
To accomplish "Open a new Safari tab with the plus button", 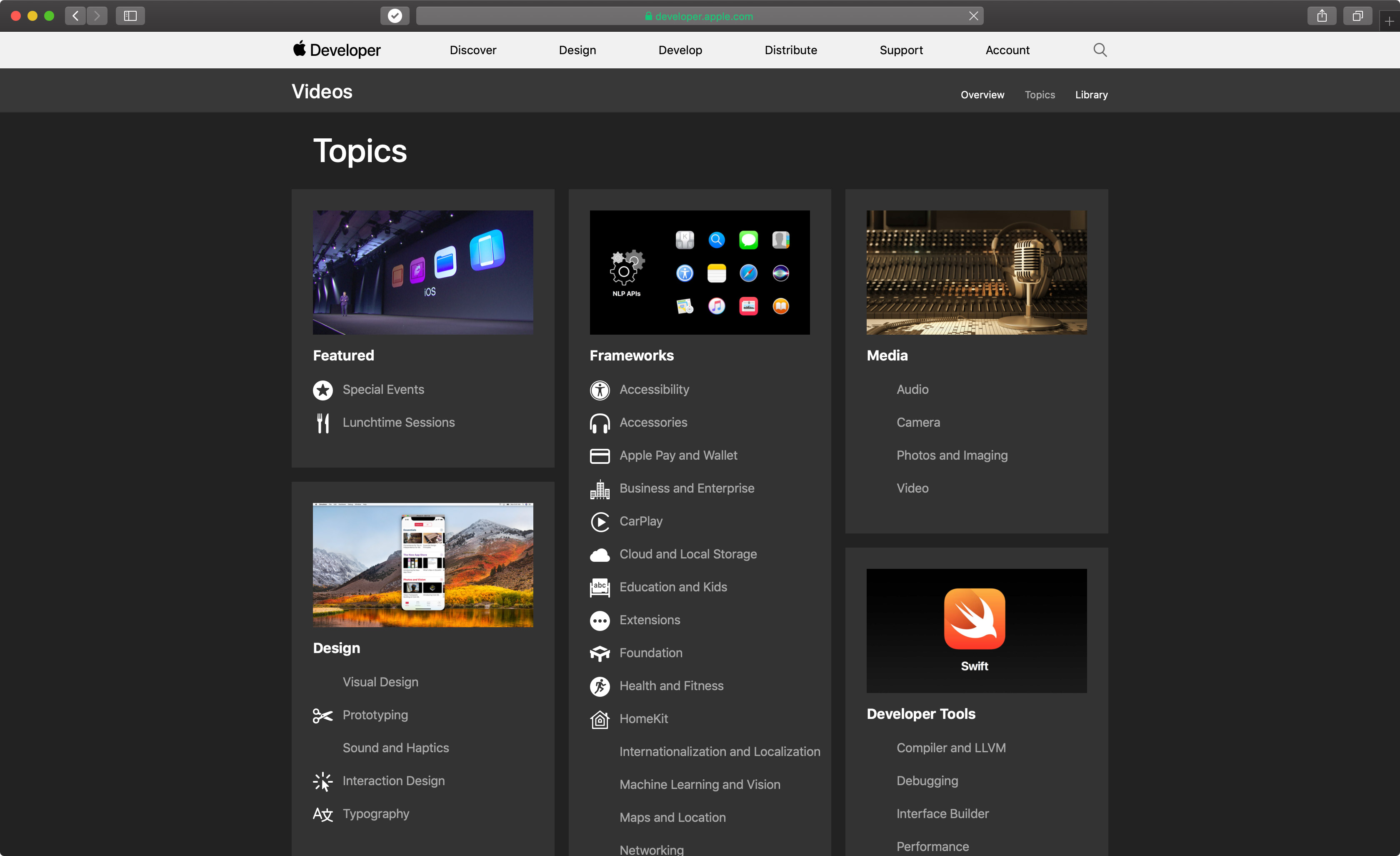I will pos(1389,22).
